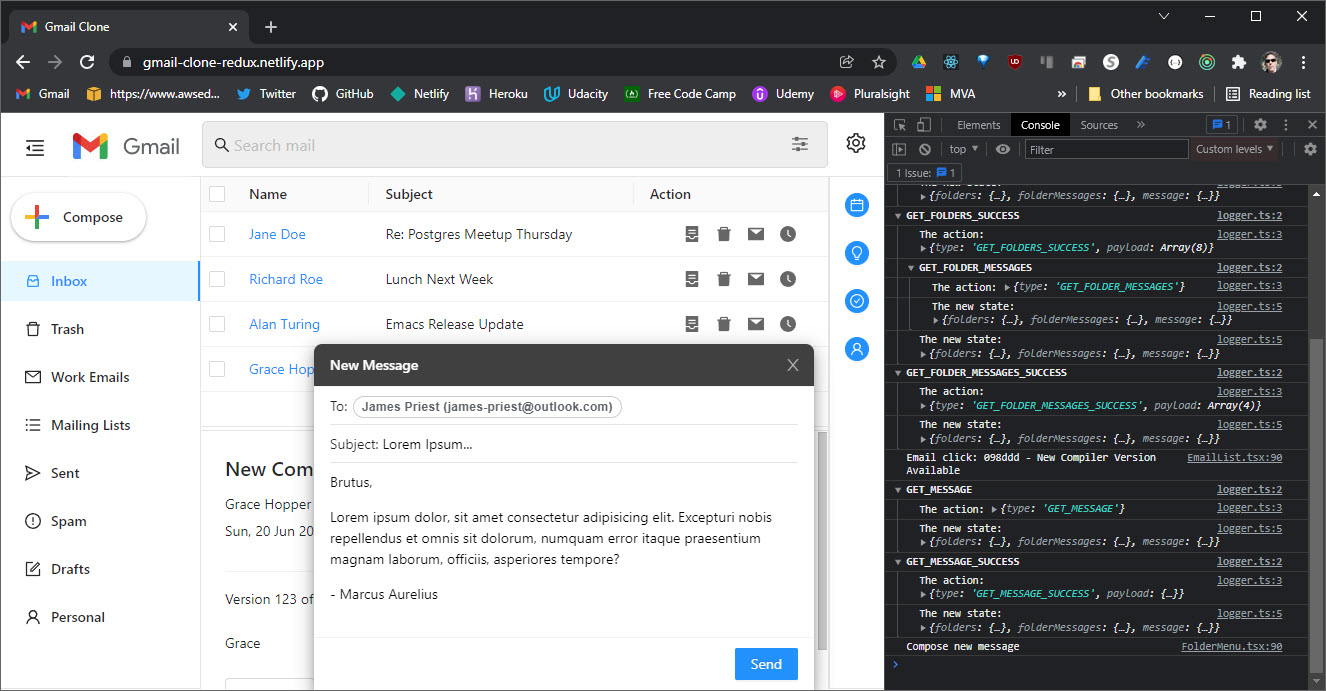Collapse the GET_MESSAGE log group
1326x691 pixels.
pos(898,490)
